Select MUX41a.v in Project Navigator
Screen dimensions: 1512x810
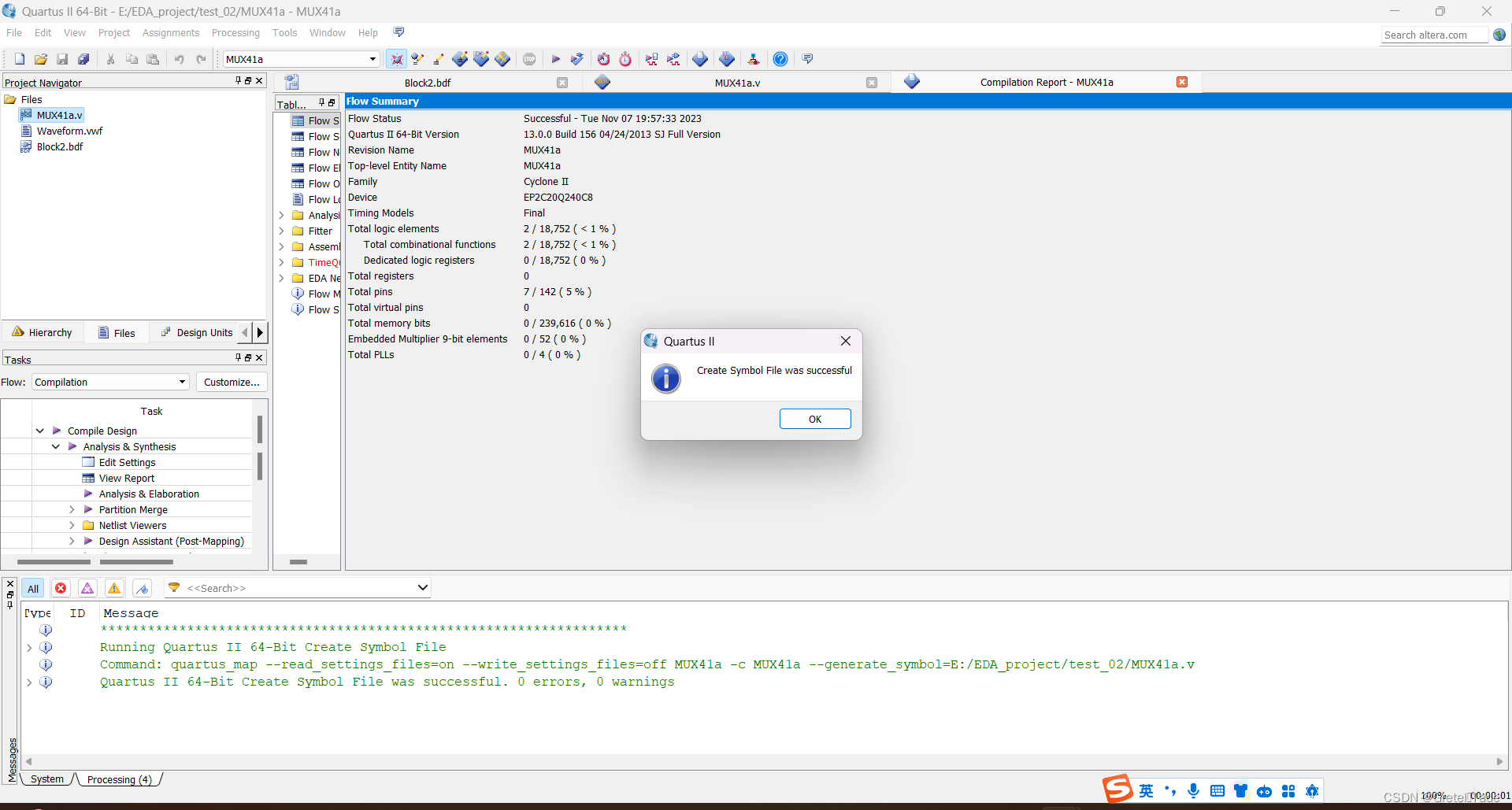point(59,115)
